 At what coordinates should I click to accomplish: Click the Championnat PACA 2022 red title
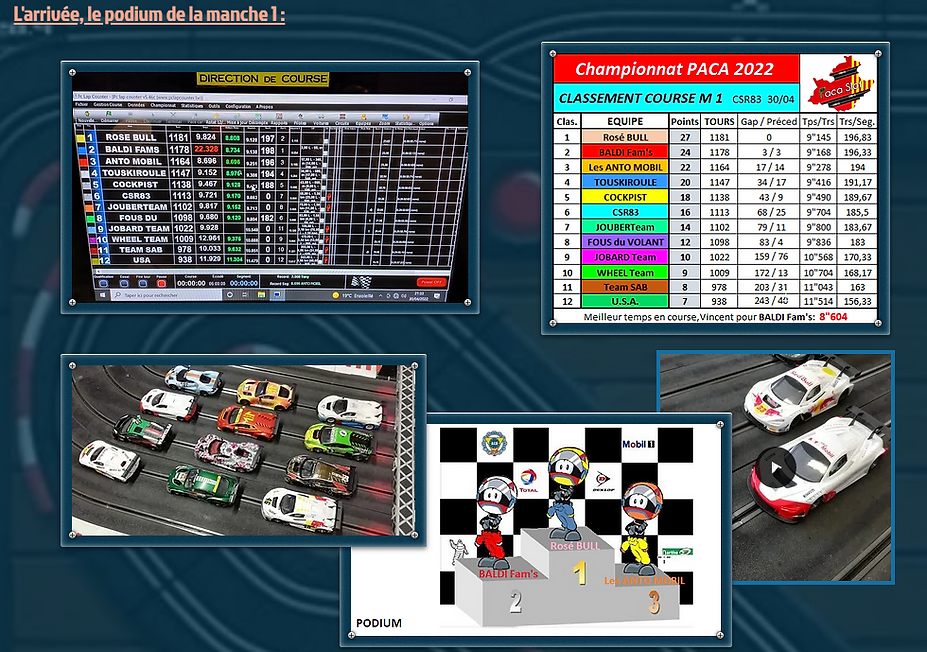point(676,69)
